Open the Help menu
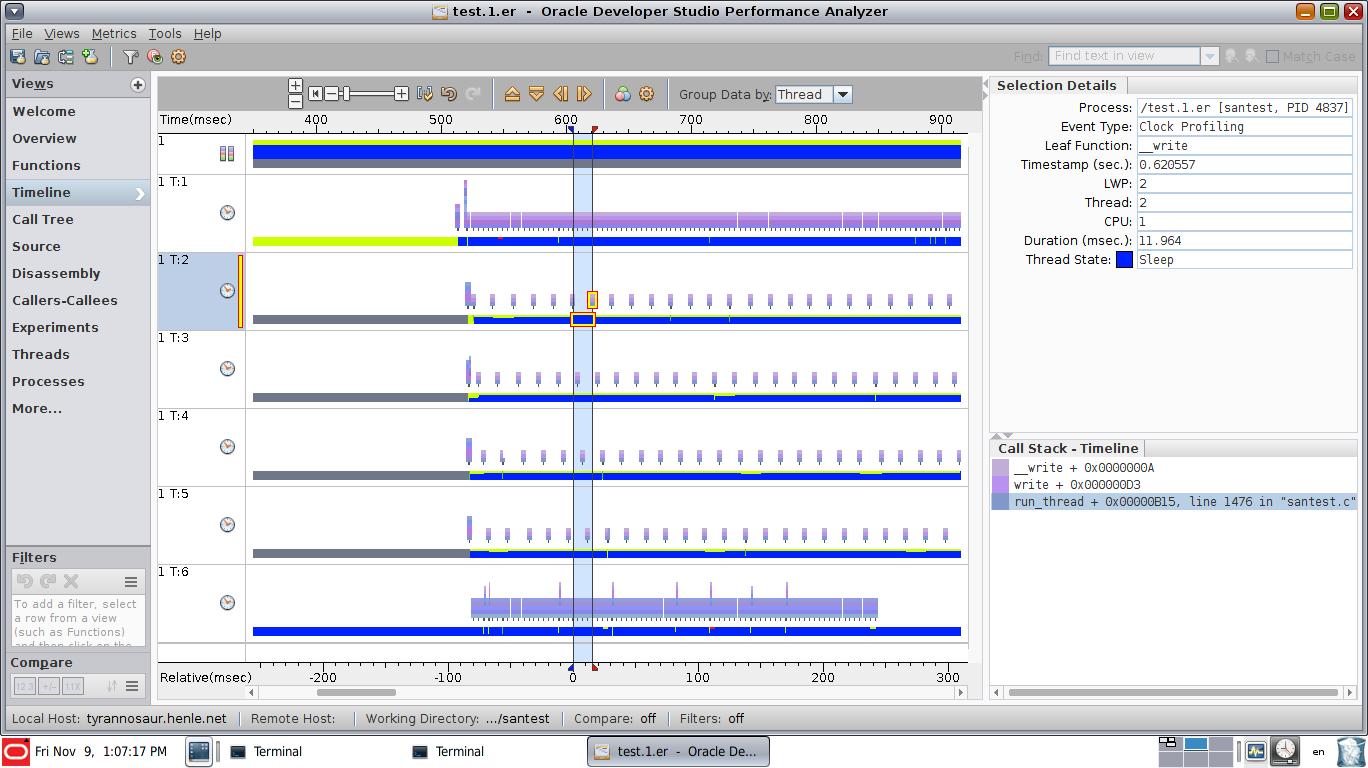The width and height of the screenshot is (1368, 768). click(207, 33)
